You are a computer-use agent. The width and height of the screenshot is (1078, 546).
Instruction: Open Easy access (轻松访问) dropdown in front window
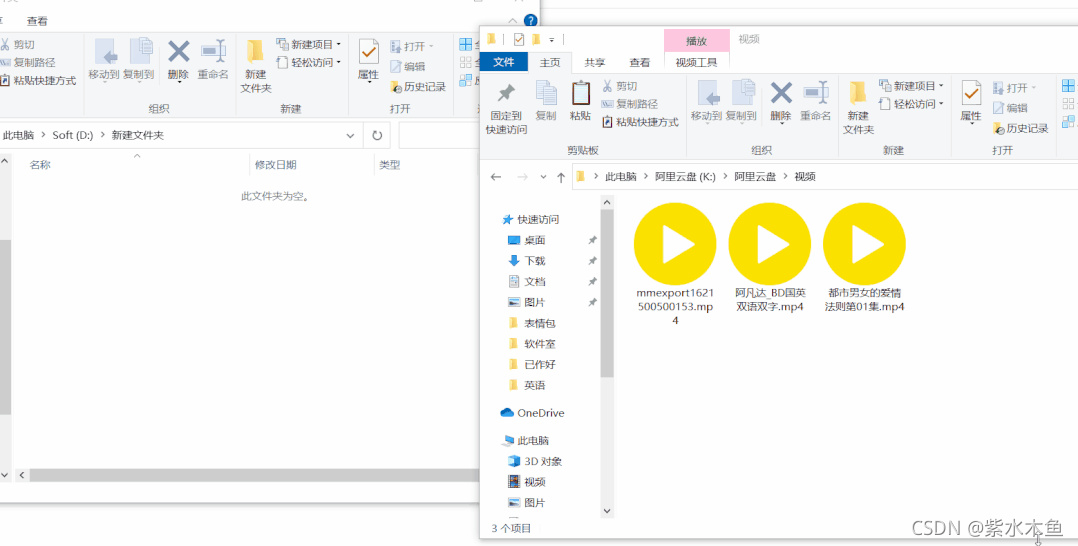911,104
